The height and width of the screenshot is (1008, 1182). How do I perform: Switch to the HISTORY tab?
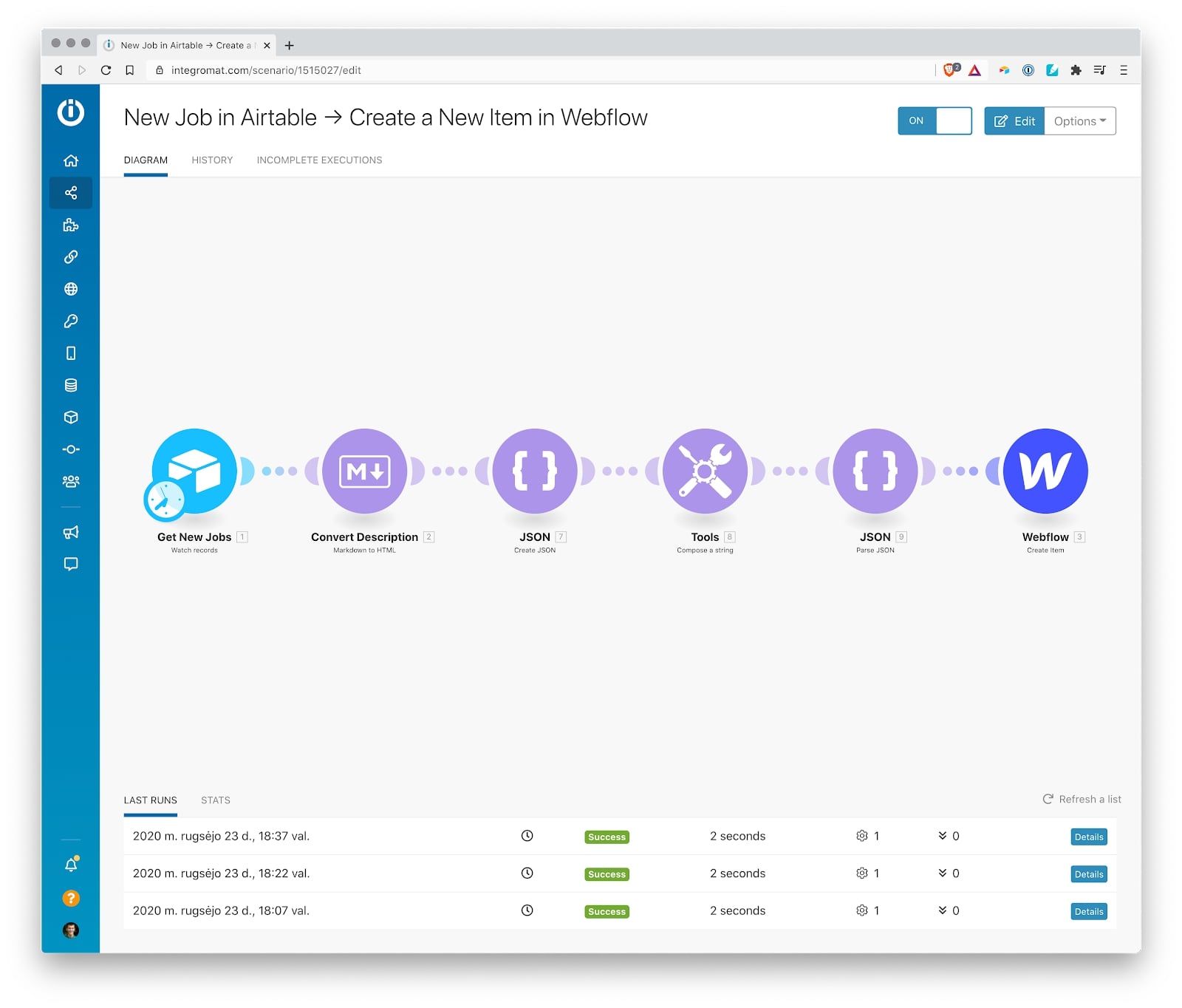coord(212,160)
